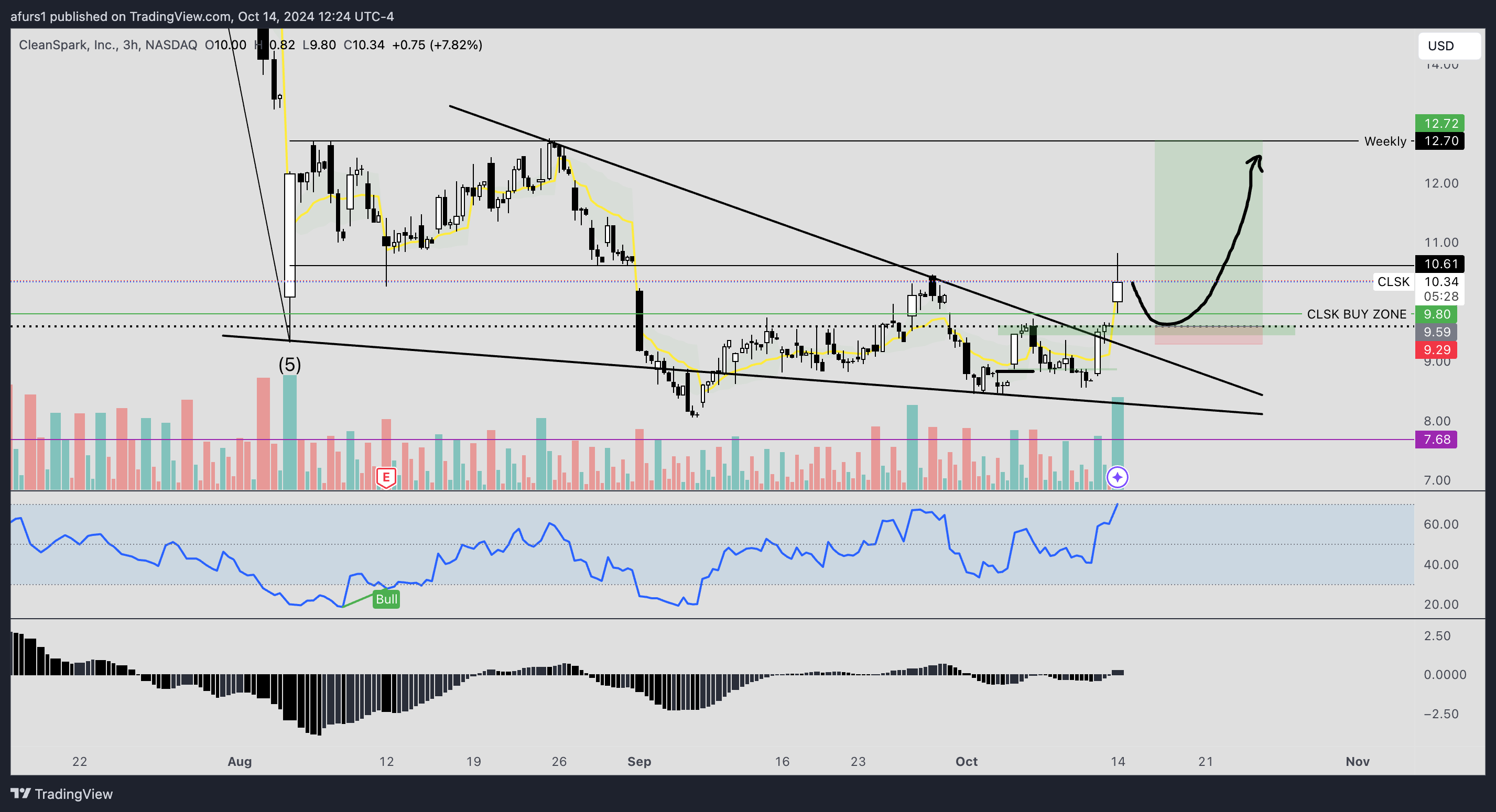
Task: Click the '22' date on time axis
Action: 80,762
